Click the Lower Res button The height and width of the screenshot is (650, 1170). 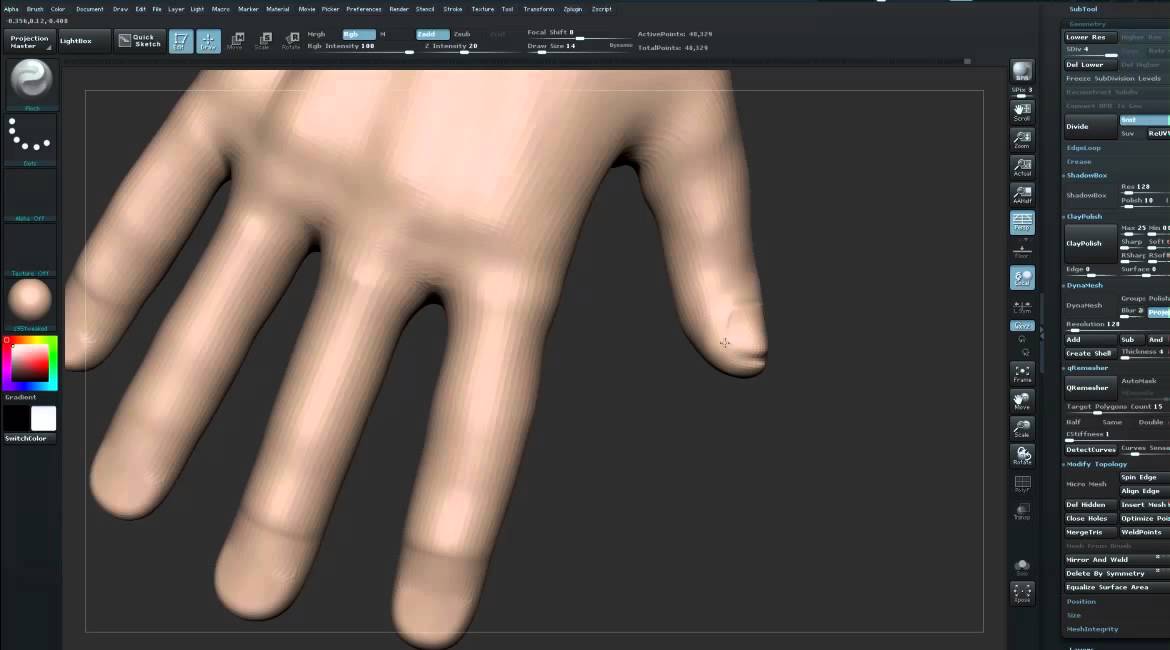[x=1090, y=37]
